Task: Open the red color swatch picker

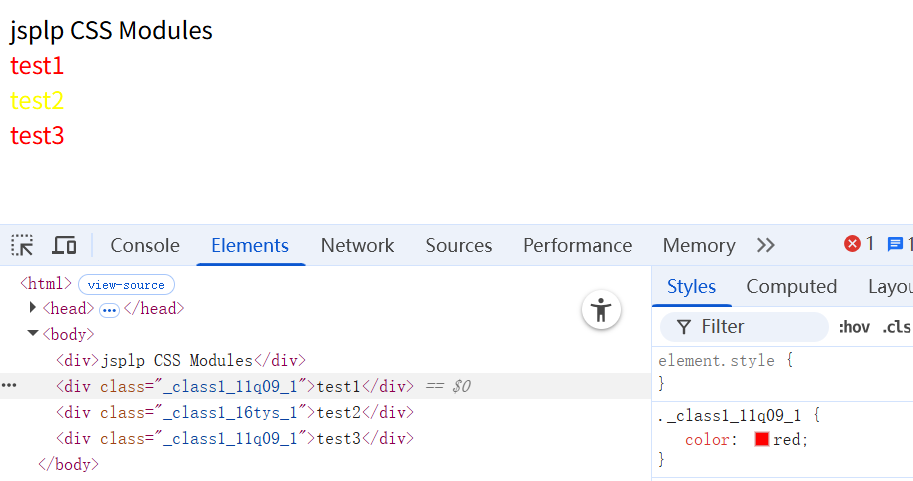Action: tap(762, 439)
